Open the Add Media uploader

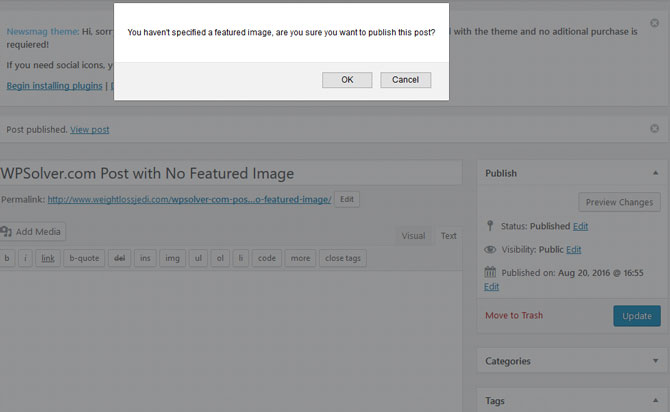32,232
